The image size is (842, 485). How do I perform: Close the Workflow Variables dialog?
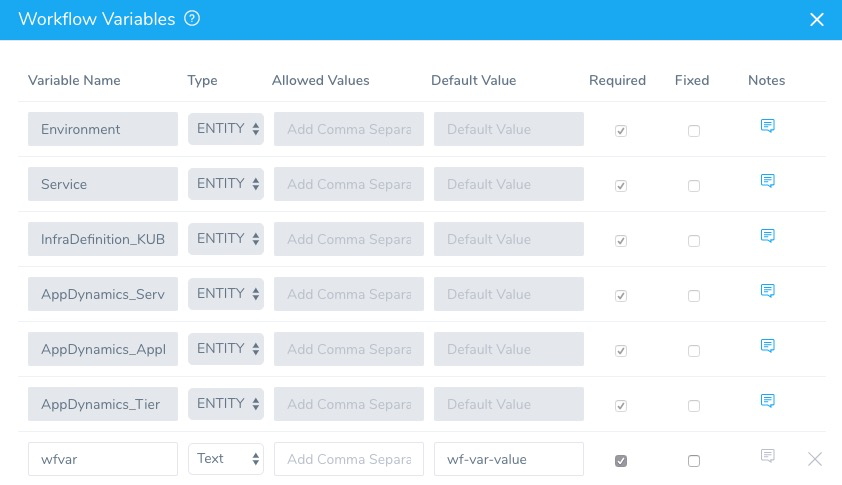[x=817, y=19]
